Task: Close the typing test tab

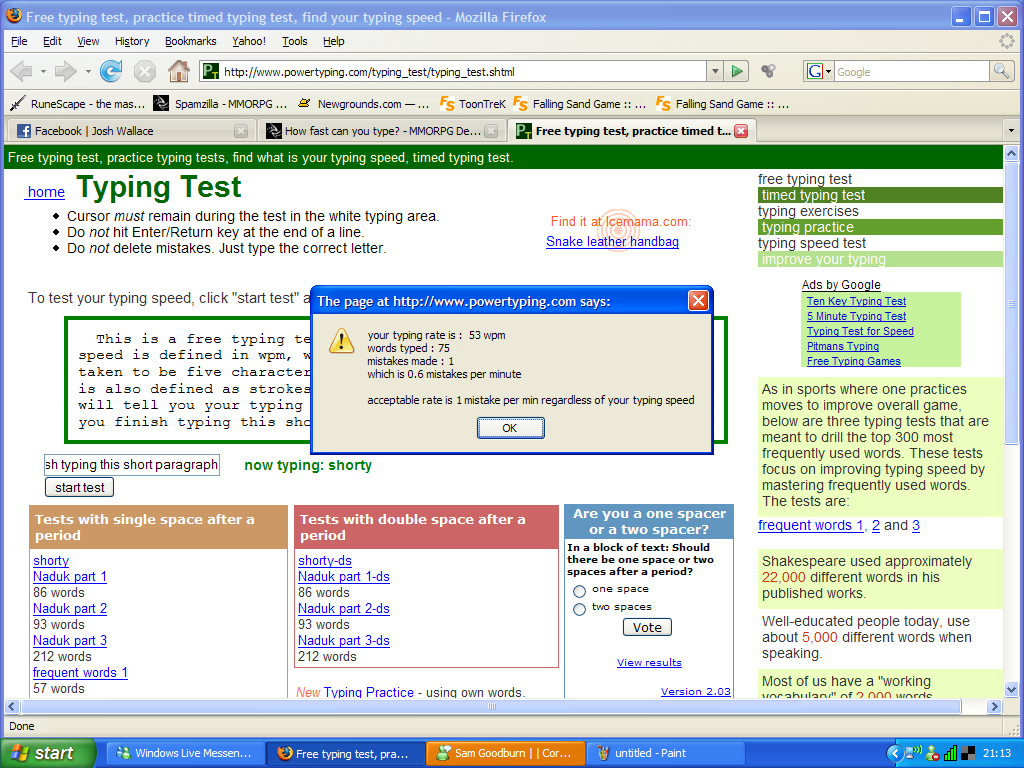Action: (741, 131)
